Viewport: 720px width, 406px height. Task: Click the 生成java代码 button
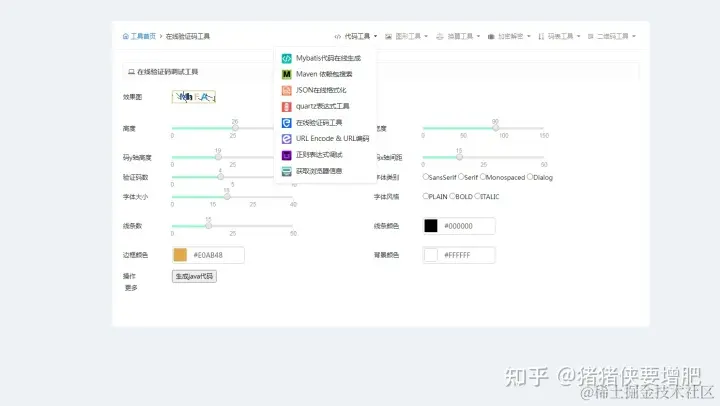(x=194, y=276)
